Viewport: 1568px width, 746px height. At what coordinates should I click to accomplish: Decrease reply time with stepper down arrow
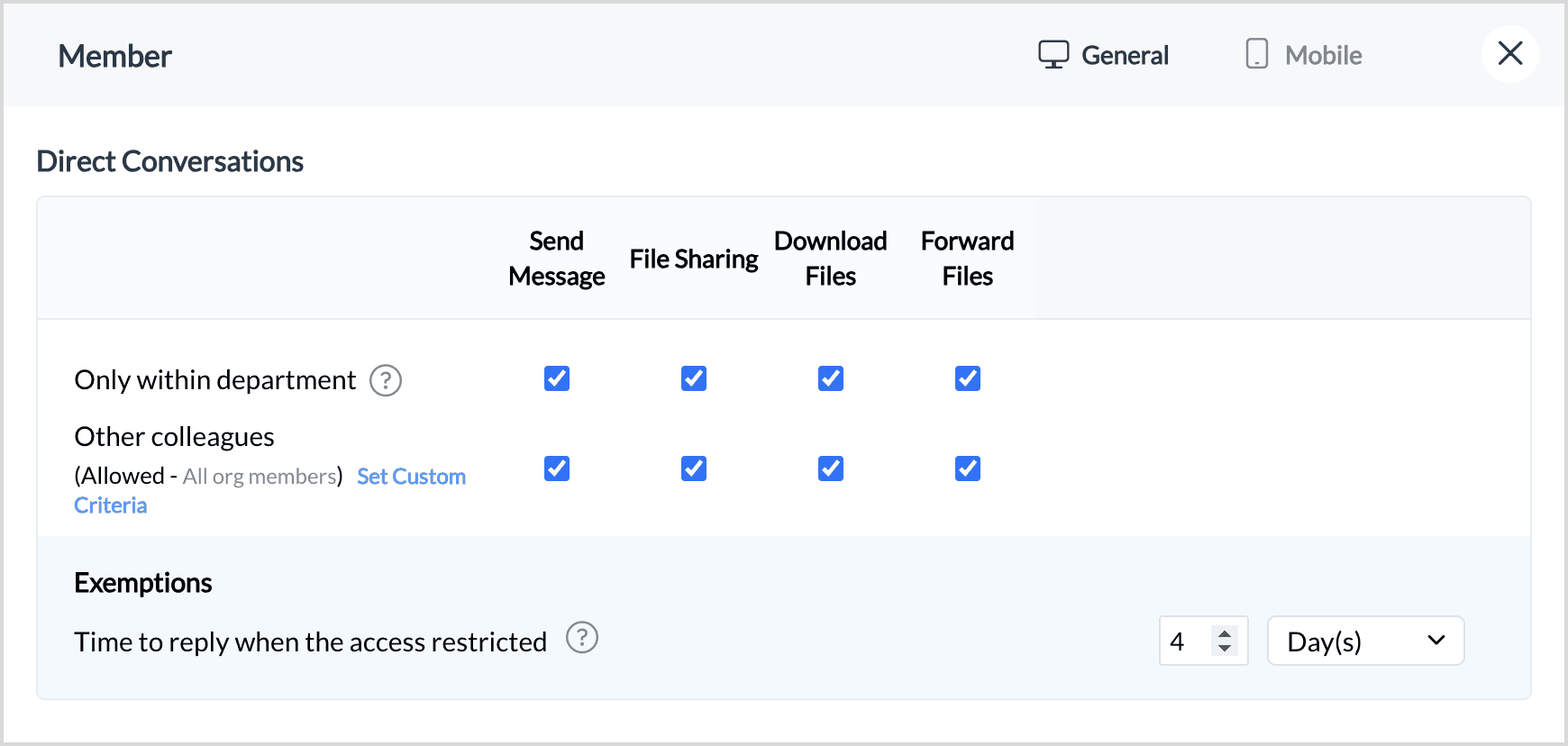point(1225,648)
